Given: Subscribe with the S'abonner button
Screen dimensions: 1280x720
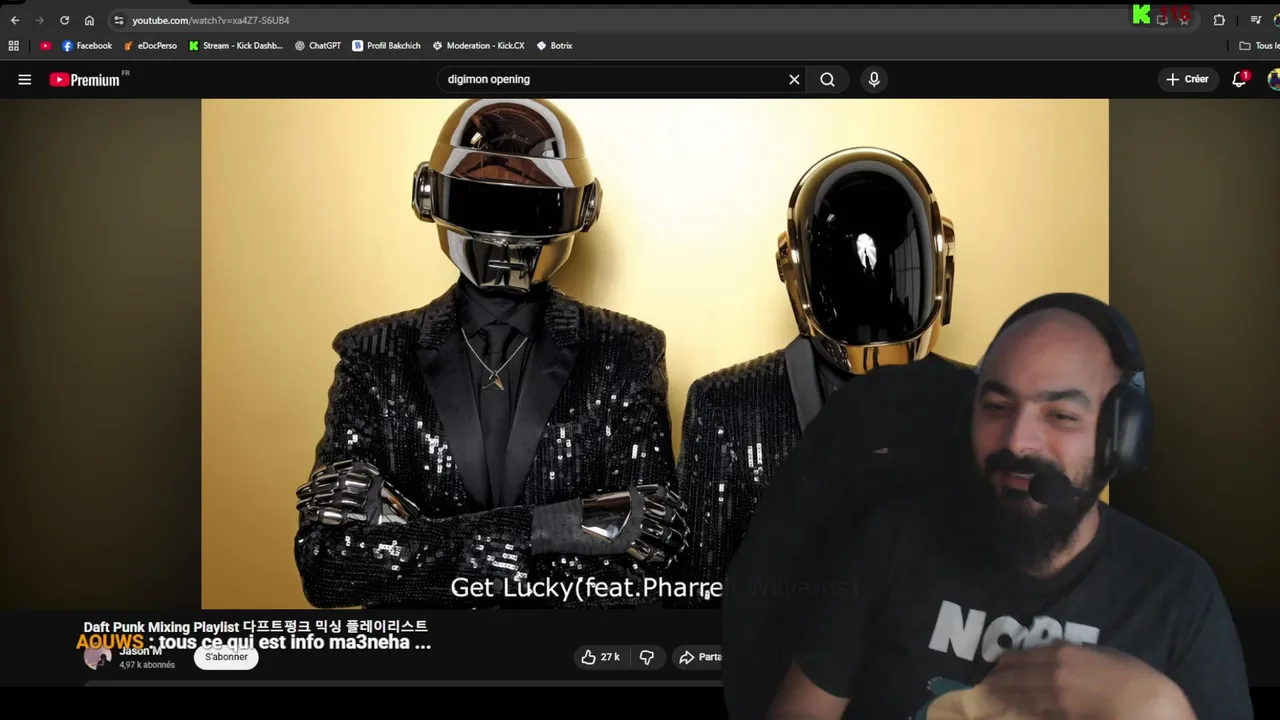Looking at the screenshot, I should (x=226, y=657).
